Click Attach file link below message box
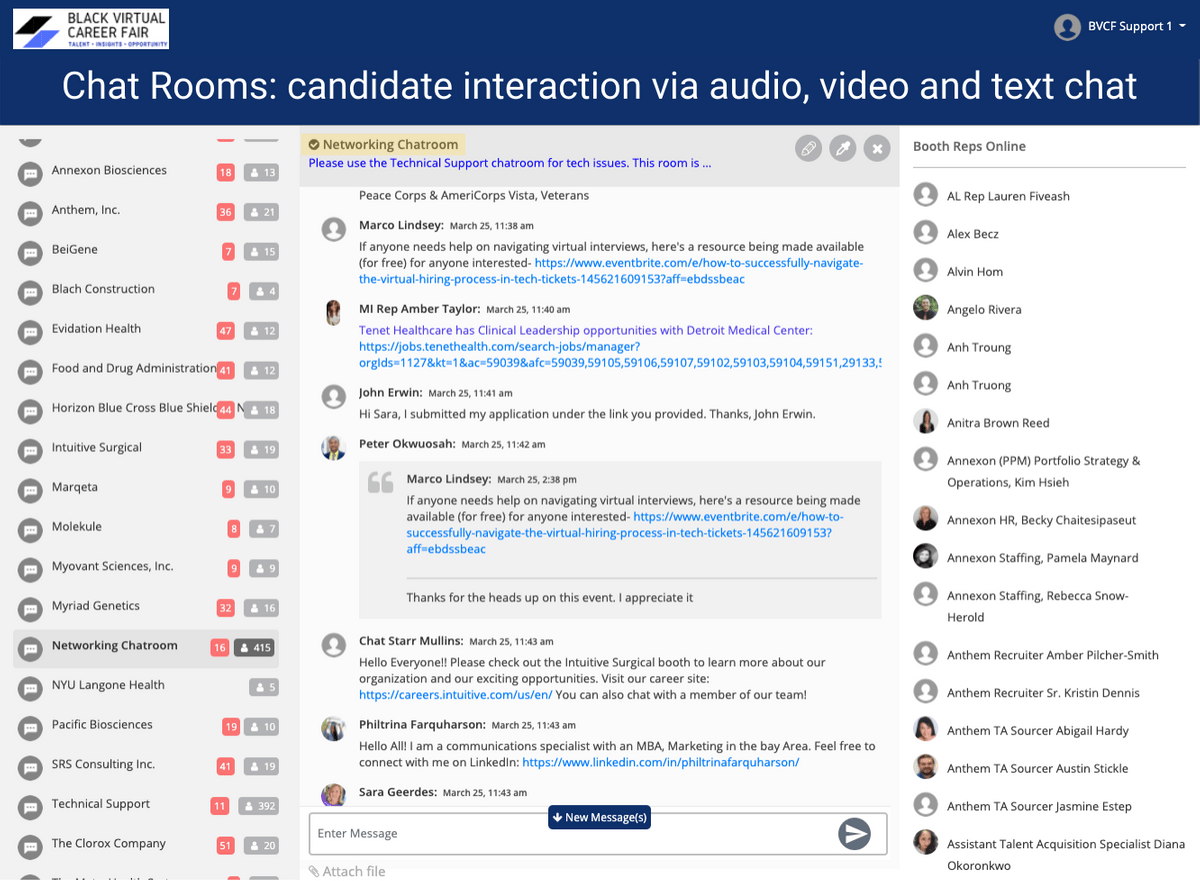 347,871
